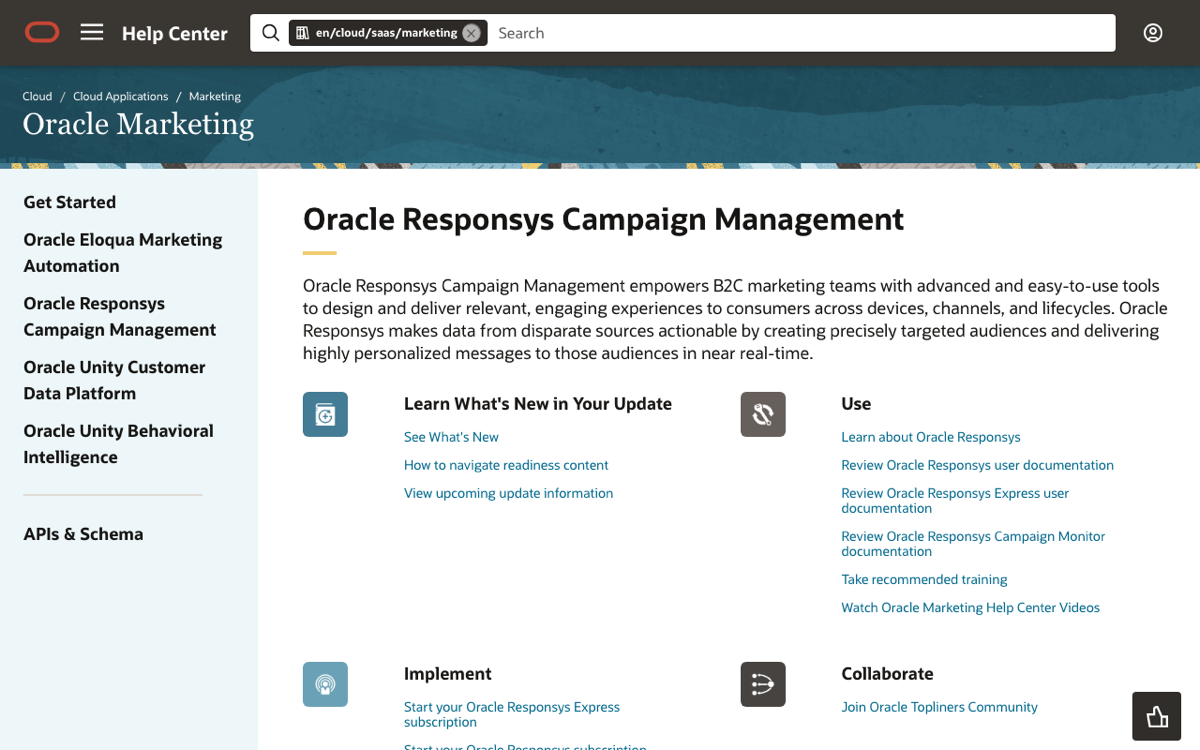This screenshot has height=750, width=1200.
Task: Open APIs & Schema sidebar item
Action: point(83,534)
